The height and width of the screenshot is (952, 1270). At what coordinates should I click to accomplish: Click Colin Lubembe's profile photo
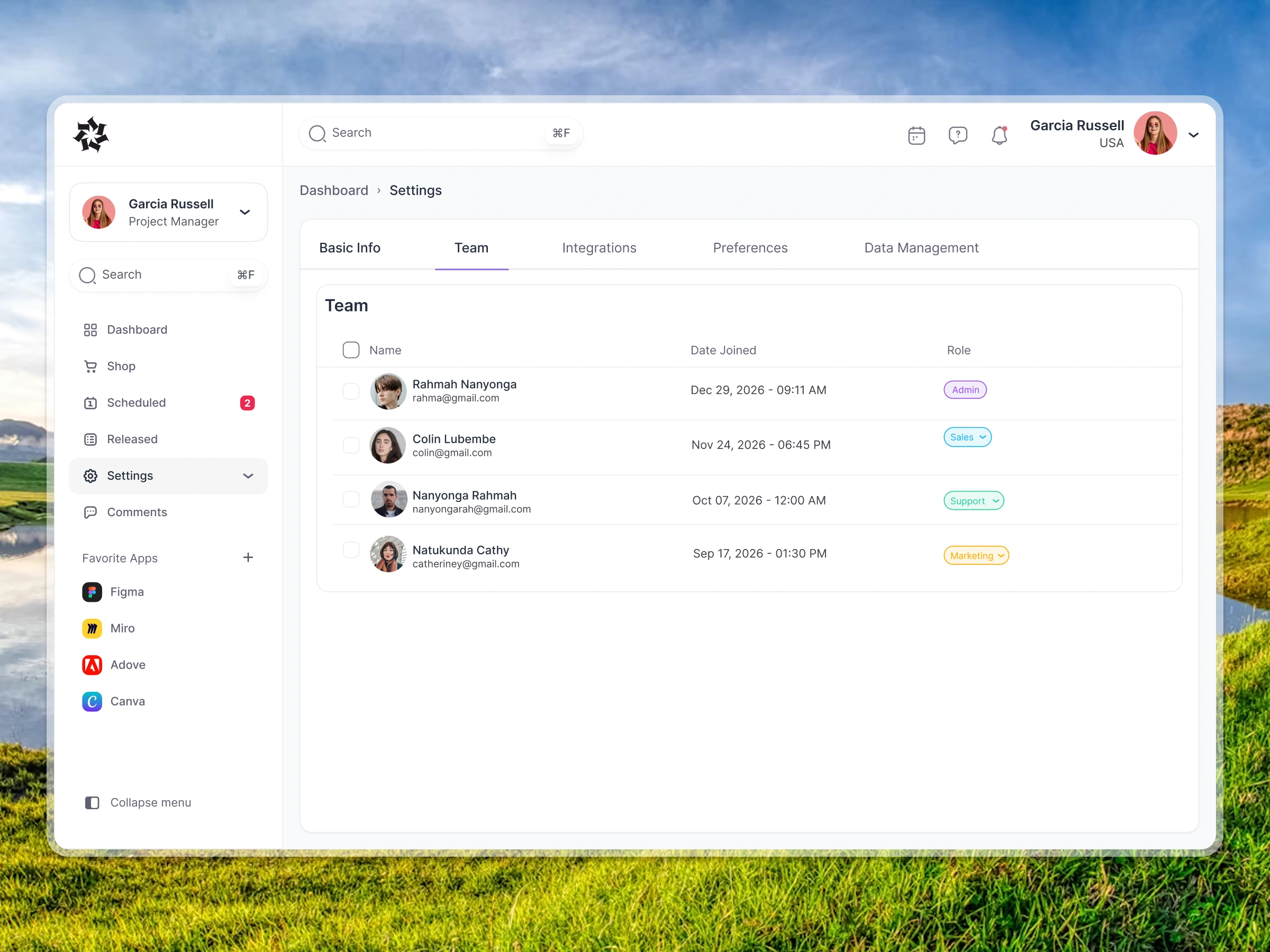coord(388,445)
